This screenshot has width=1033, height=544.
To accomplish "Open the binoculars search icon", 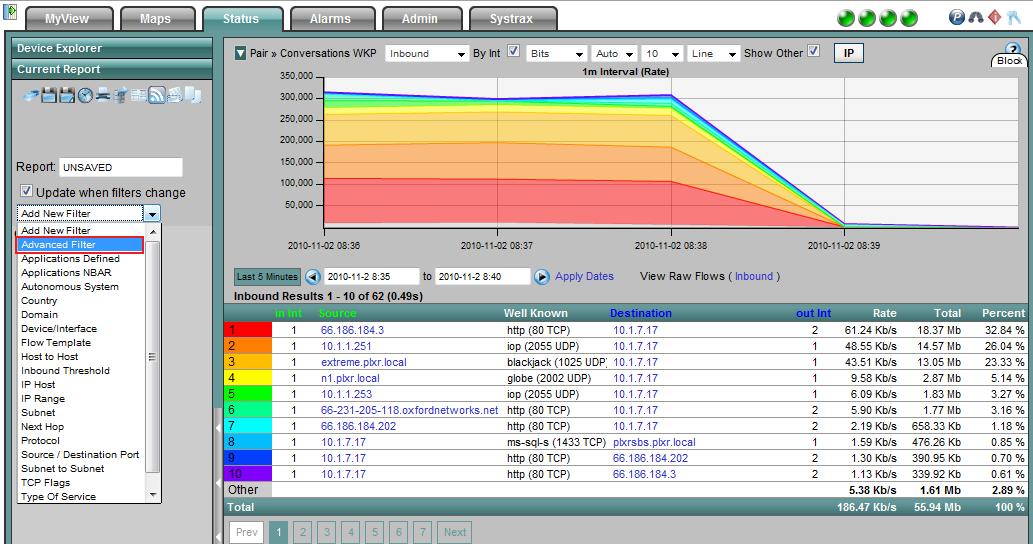I will pos(976,18).
